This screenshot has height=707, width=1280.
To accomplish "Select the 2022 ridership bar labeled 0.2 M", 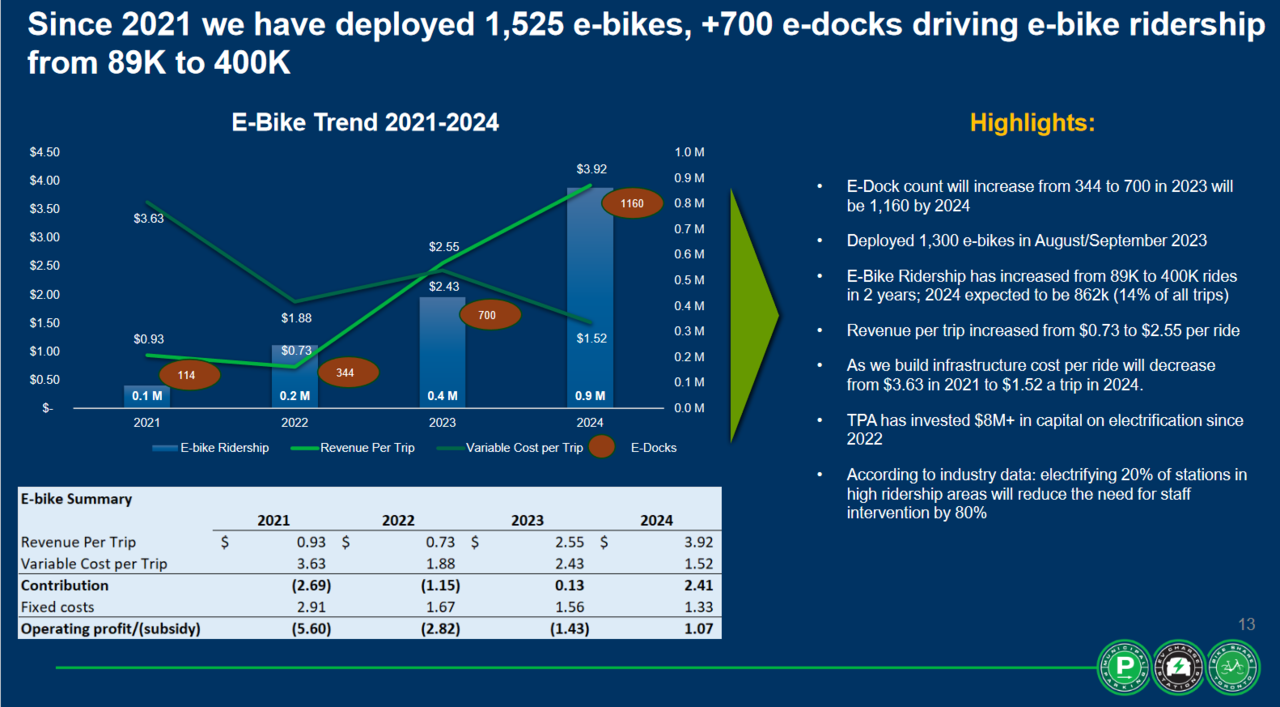I will 294,376.
